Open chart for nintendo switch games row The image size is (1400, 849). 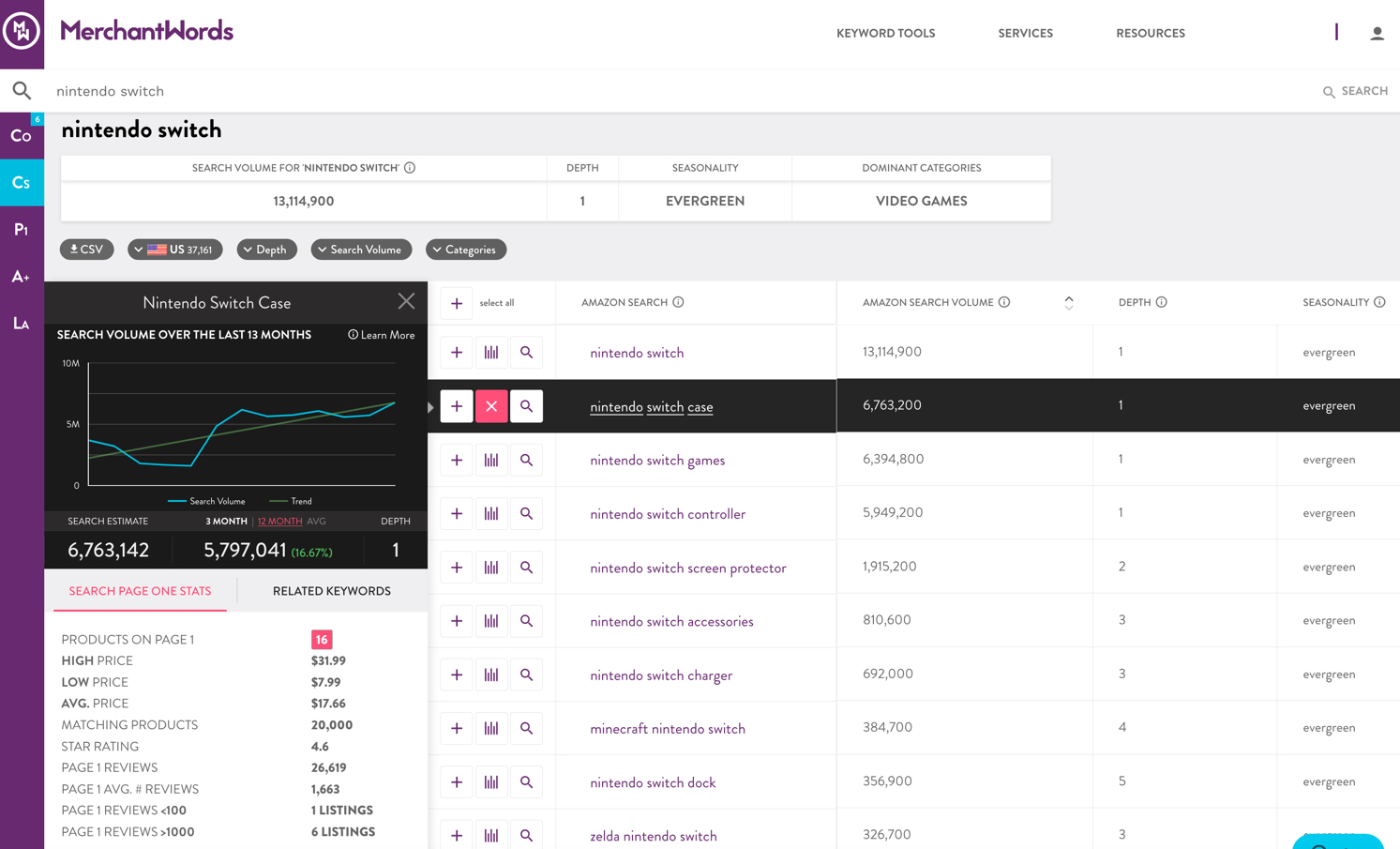[x=491, y=461]
